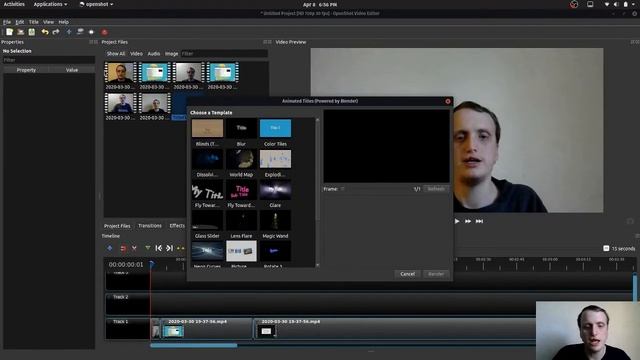Toggle the Razor tool in timeline toolbar
Image resolution: width=640 pixels, height=360 pixels.
pyautogui.click(x=134, y=248)
